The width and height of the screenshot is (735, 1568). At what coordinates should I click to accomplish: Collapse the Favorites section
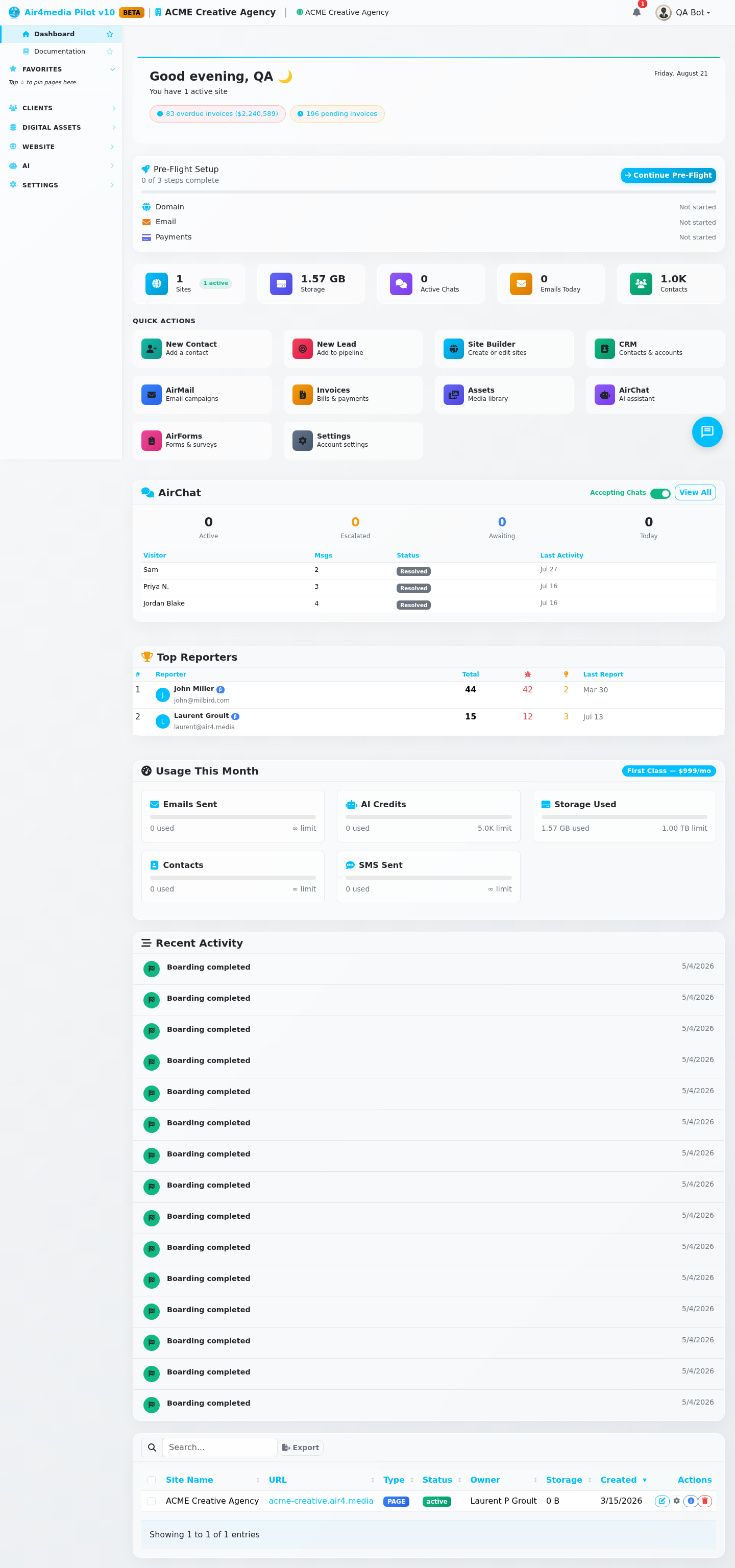pos(61,69)
